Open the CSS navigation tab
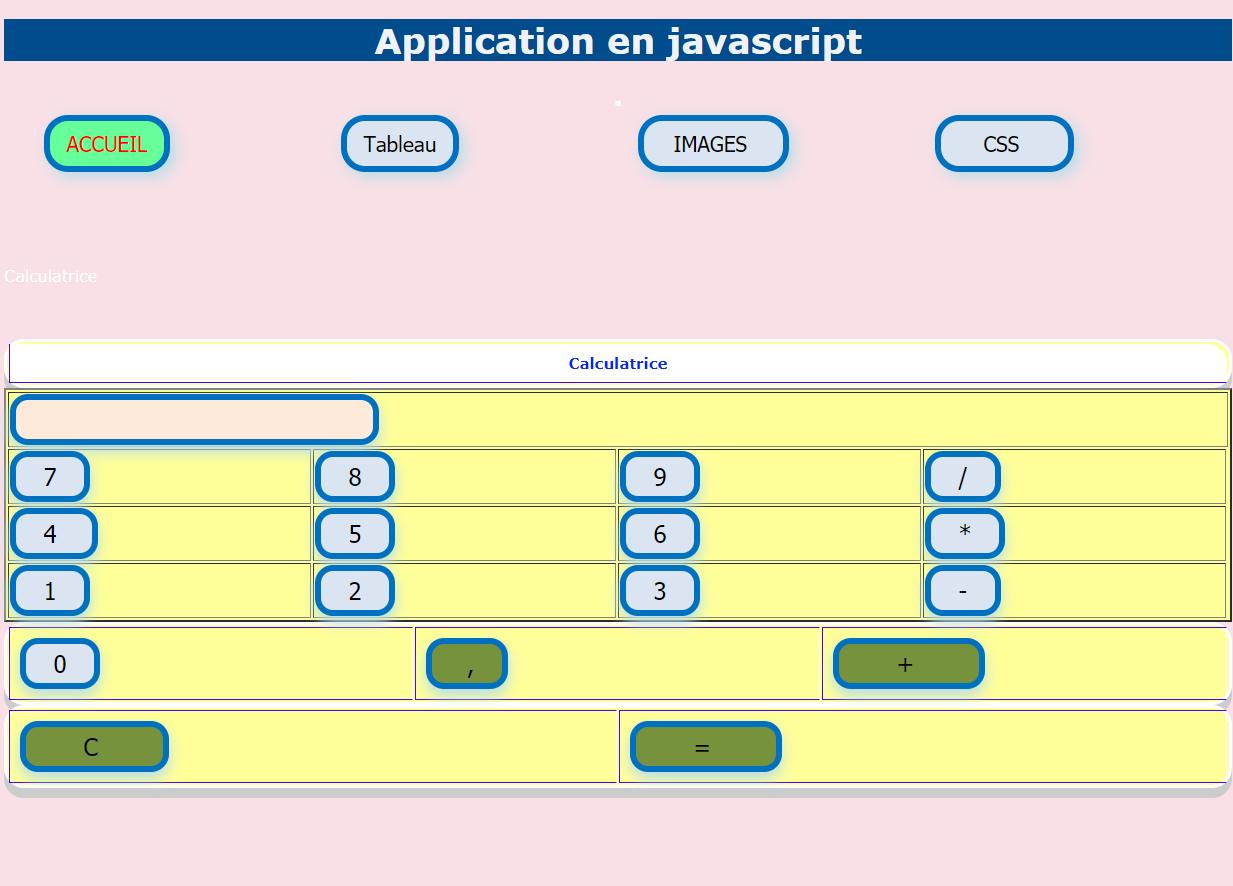1233x886 pixels. [x=1003, y=144]
